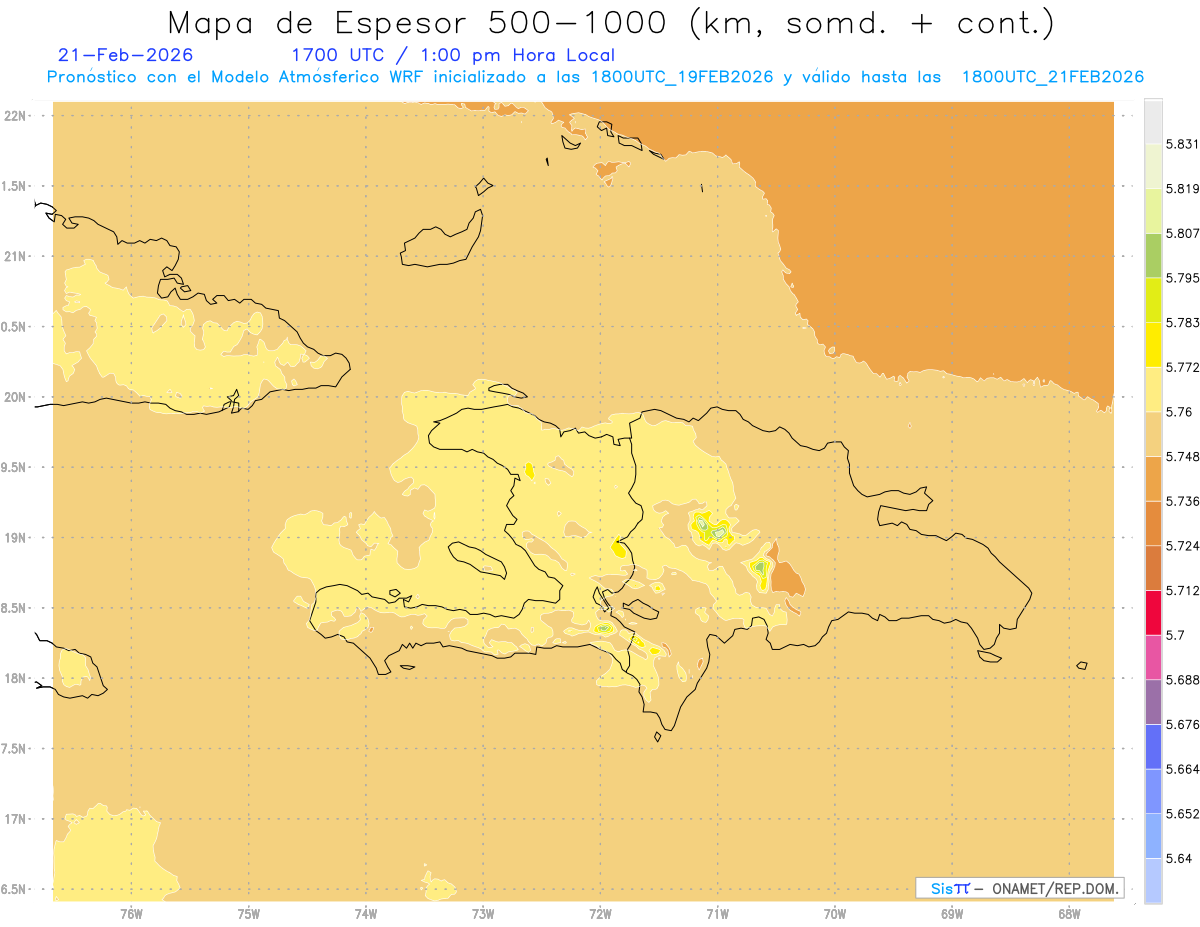
Task: Click Gonâve island in the Haitian gulf
Action: [x=478, y=560]
